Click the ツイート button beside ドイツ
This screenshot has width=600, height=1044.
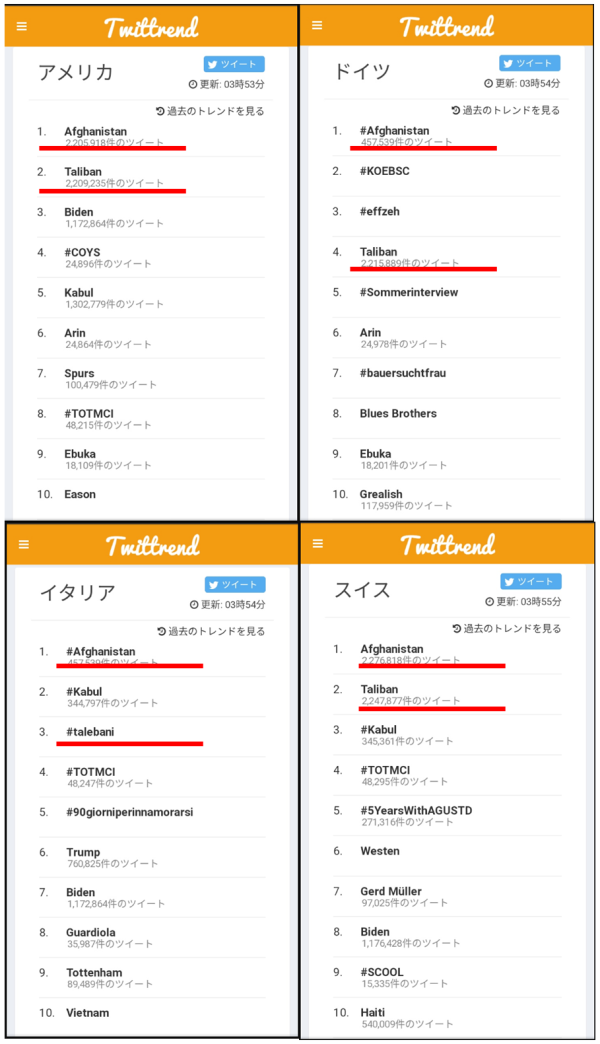pyautogui.click(x=529, y=63)
